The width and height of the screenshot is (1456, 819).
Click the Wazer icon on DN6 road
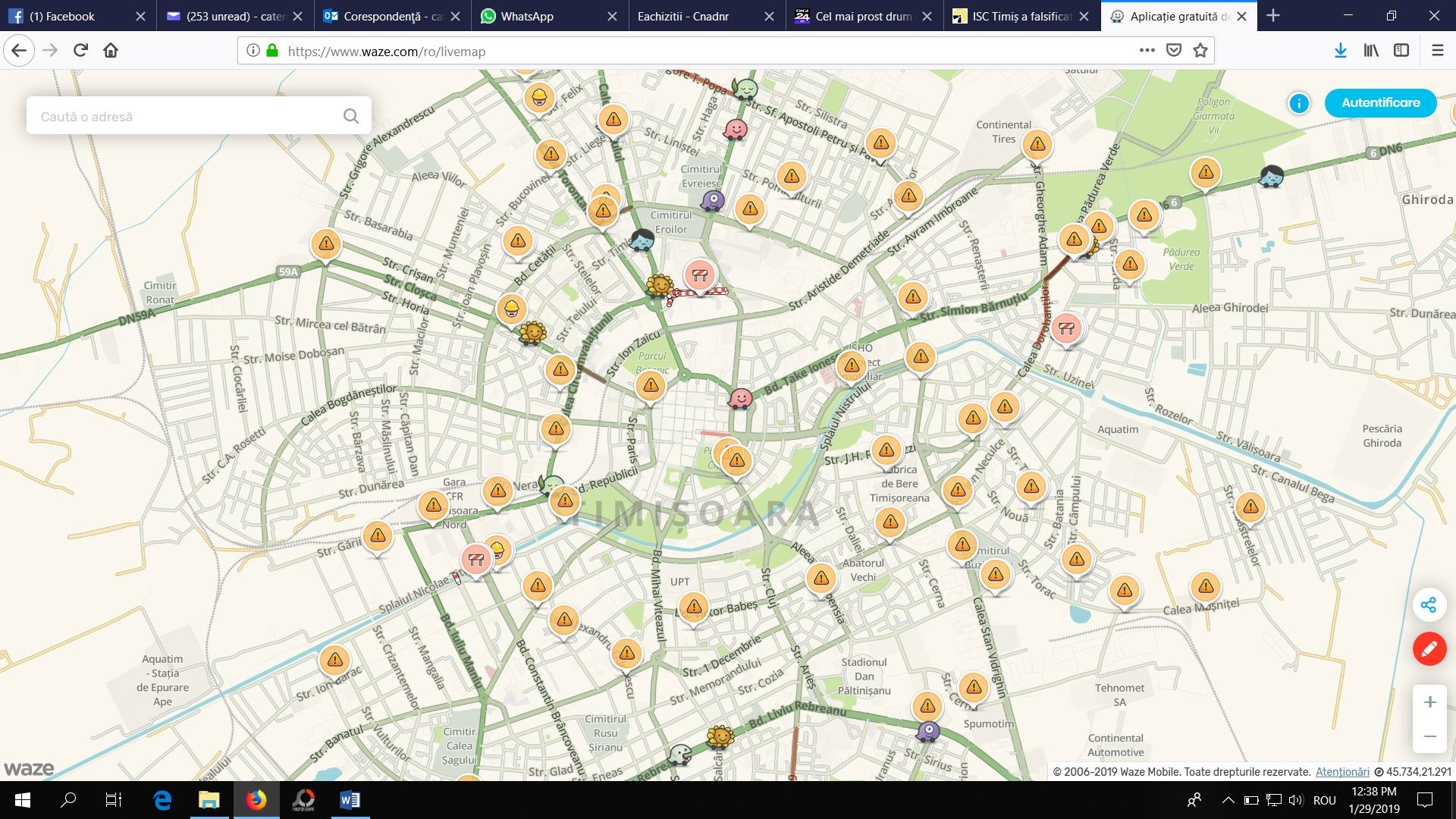(1271, 176)
